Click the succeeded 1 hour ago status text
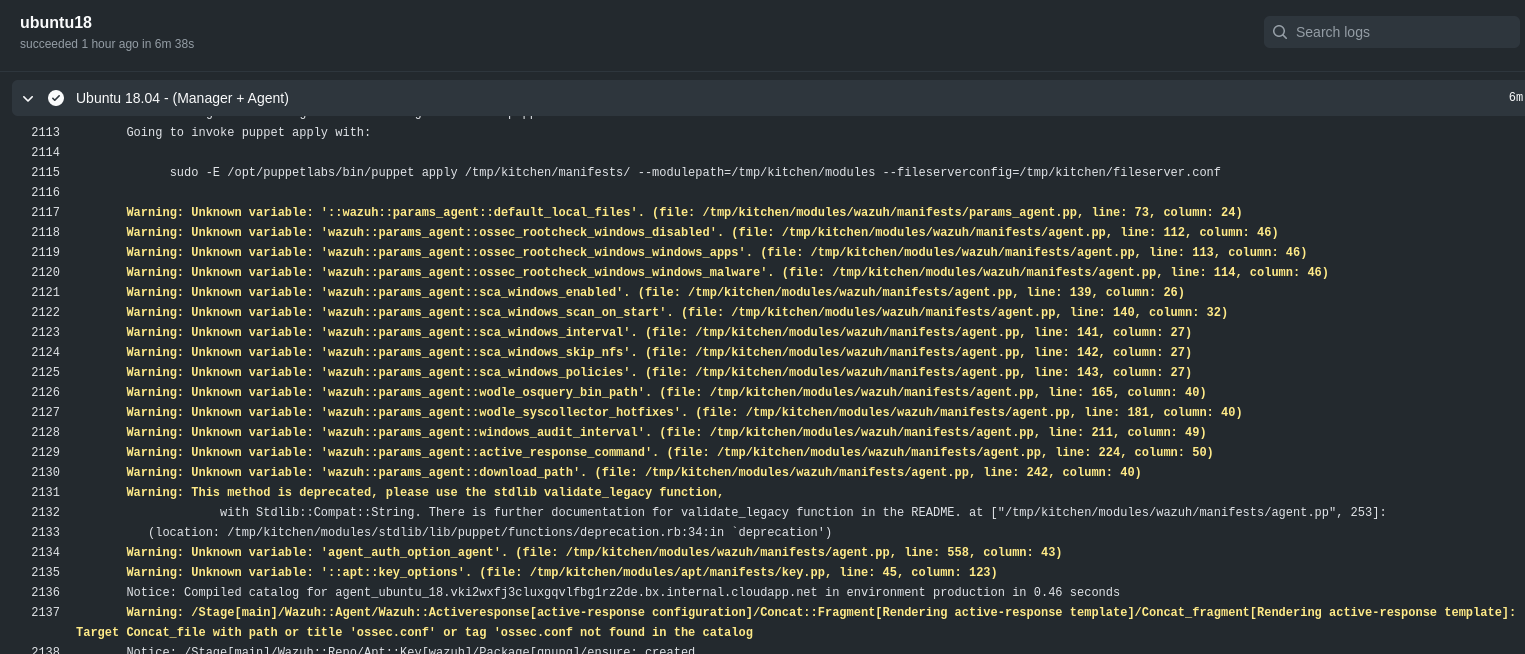 (107, 44)
